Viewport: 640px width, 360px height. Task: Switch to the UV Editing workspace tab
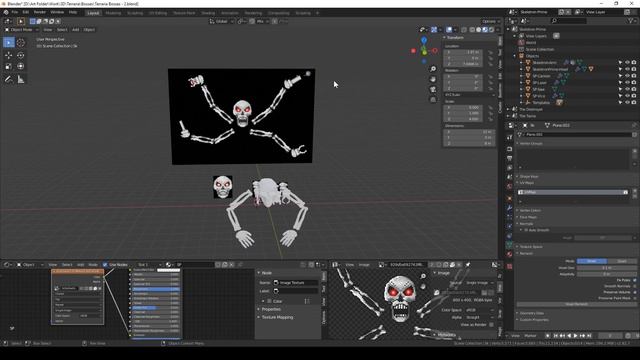[x=158, y=13]
